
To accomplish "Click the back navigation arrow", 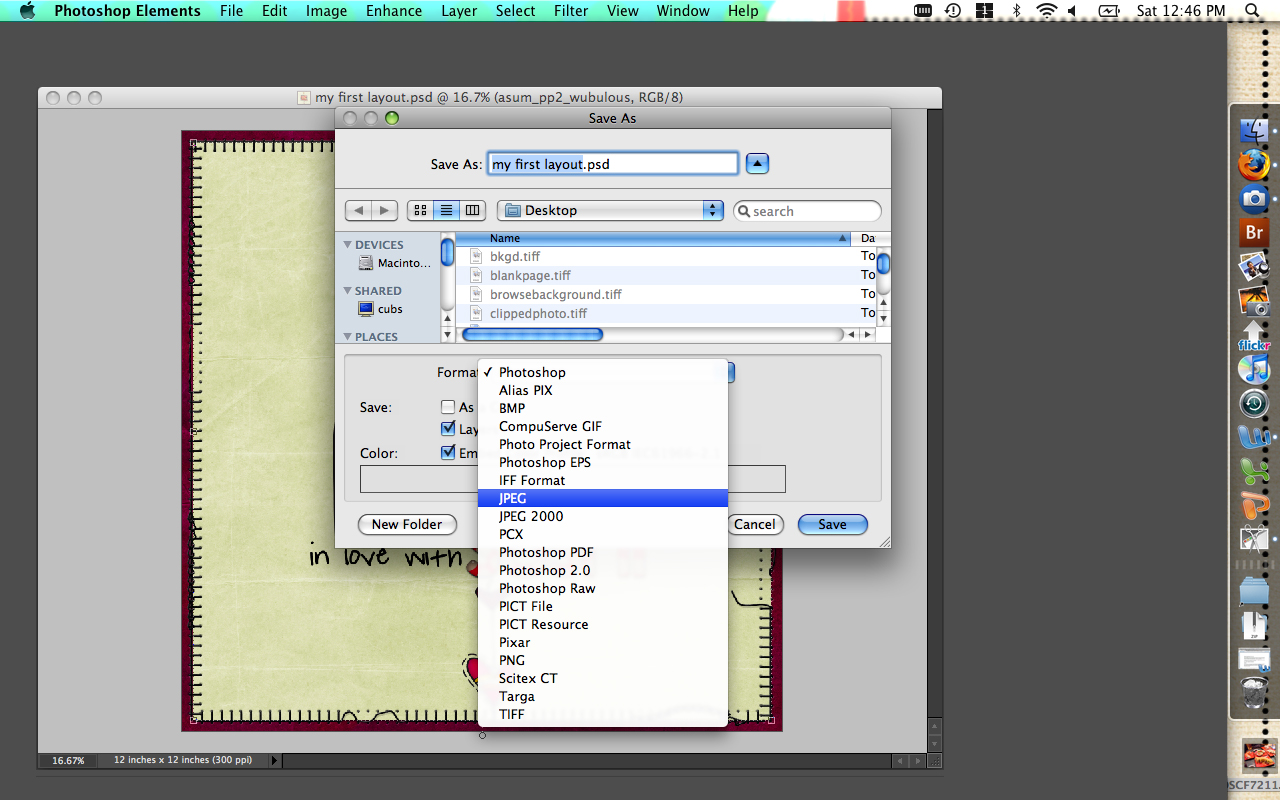I will (358, 210).
